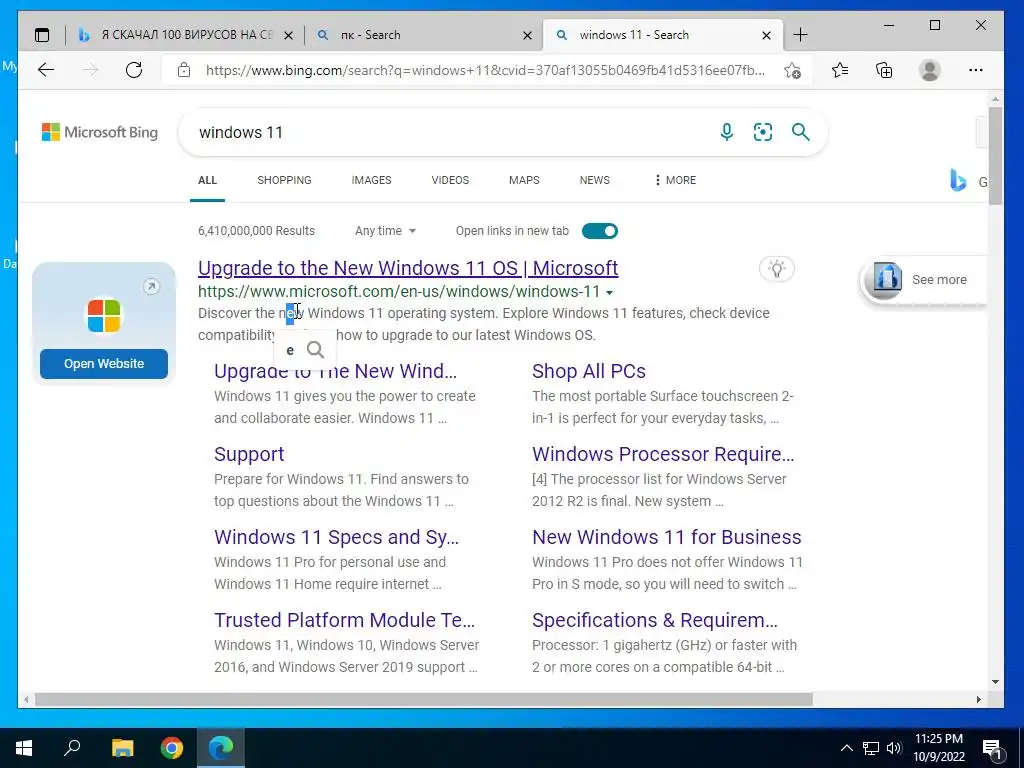The width and height of the screenshot is (1024, 768).
Task: Open Upgrade to the New Windows 11 OS link
Action: [x=408, y=268]
